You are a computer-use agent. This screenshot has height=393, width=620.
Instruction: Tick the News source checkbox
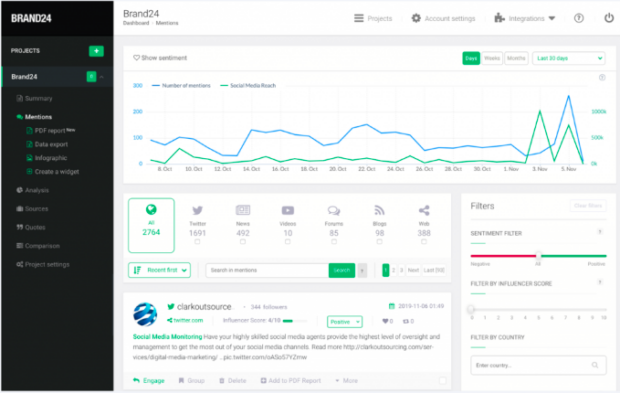pos(243,242)
